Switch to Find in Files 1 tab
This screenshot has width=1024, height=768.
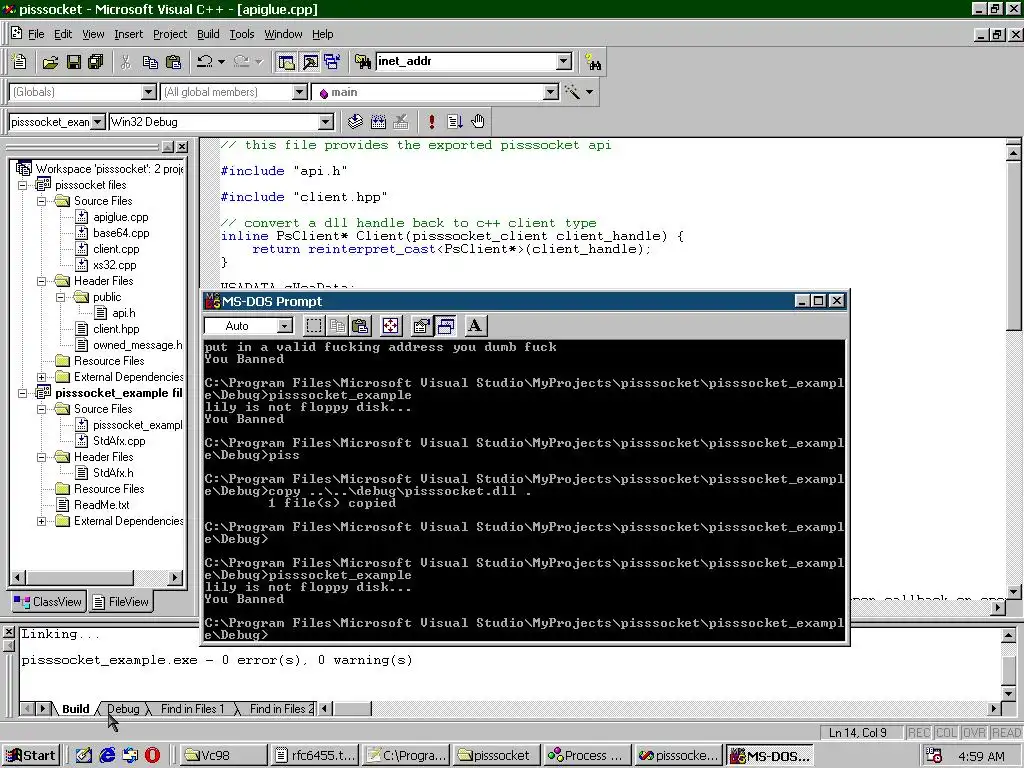[192, 709]
